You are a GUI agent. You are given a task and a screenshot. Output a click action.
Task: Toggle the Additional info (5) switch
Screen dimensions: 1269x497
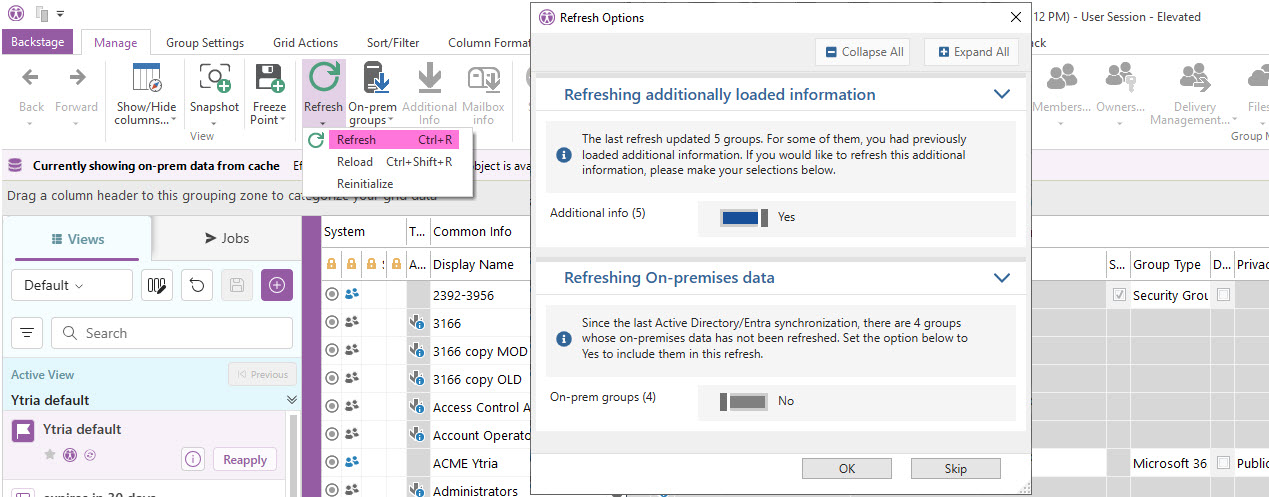click(744, 217)
